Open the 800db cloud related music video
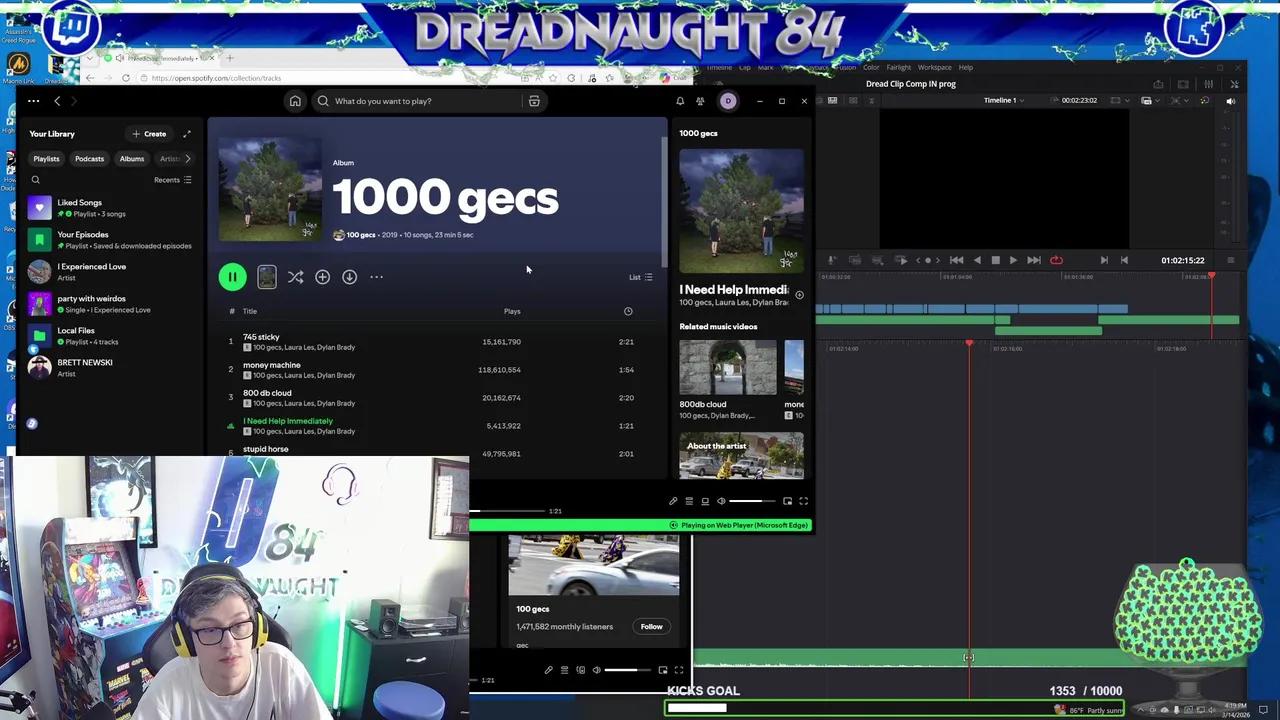The image size is (1280, 720). 728,368
